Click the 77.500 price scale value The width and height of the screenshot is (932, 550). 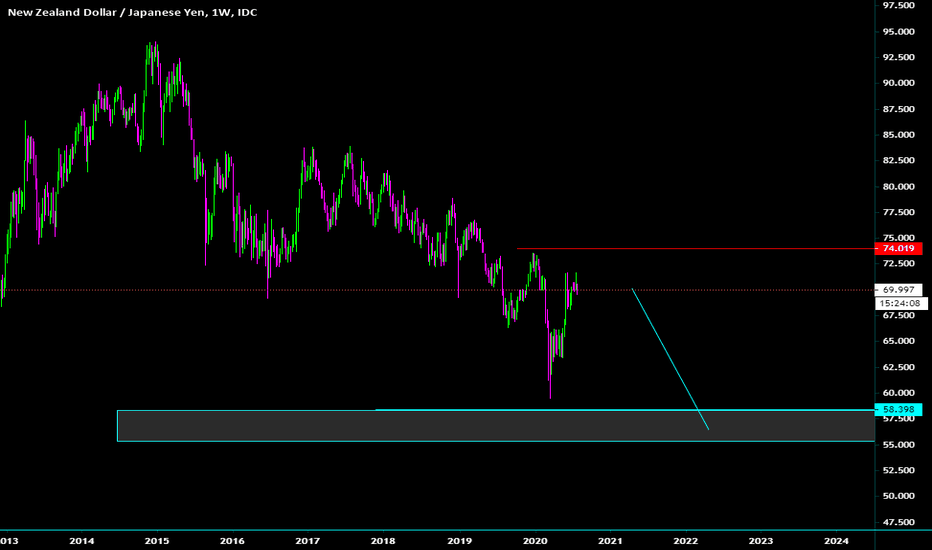[898, 212]
